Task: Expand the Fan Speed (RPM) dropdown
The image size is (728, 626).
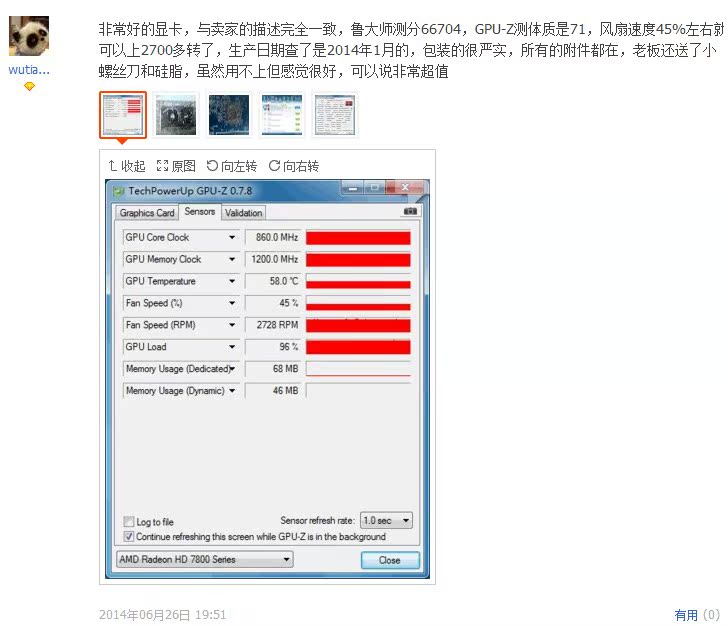Action: click(232, 325)
